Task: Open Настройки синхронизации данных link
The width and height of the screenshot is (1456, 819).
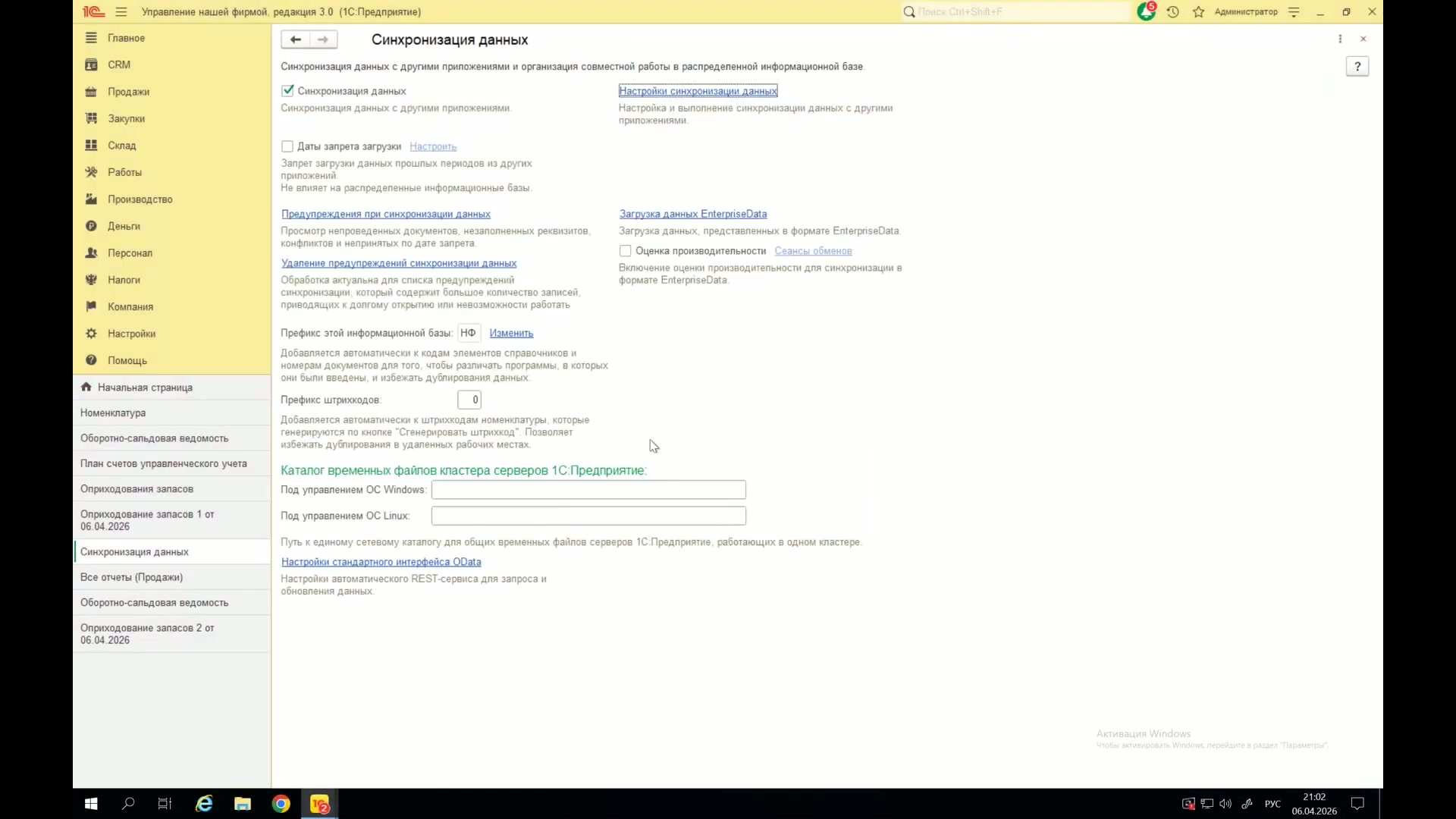Action: pos(698,91)
